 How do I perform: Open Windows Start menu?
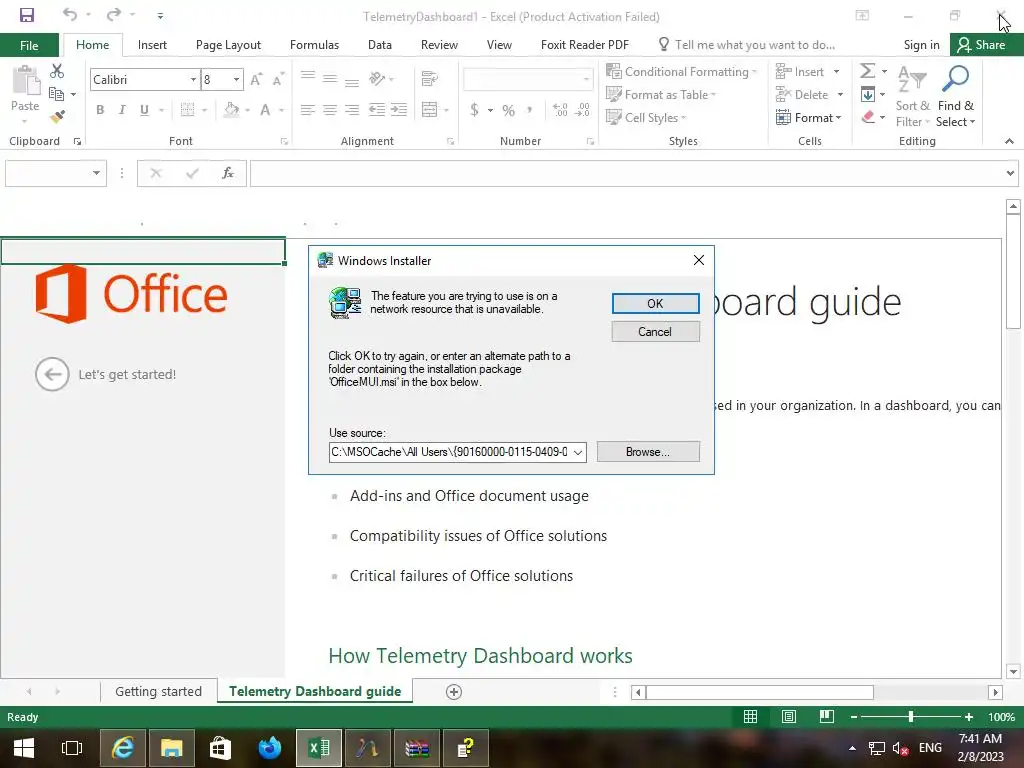click(24, 748)
